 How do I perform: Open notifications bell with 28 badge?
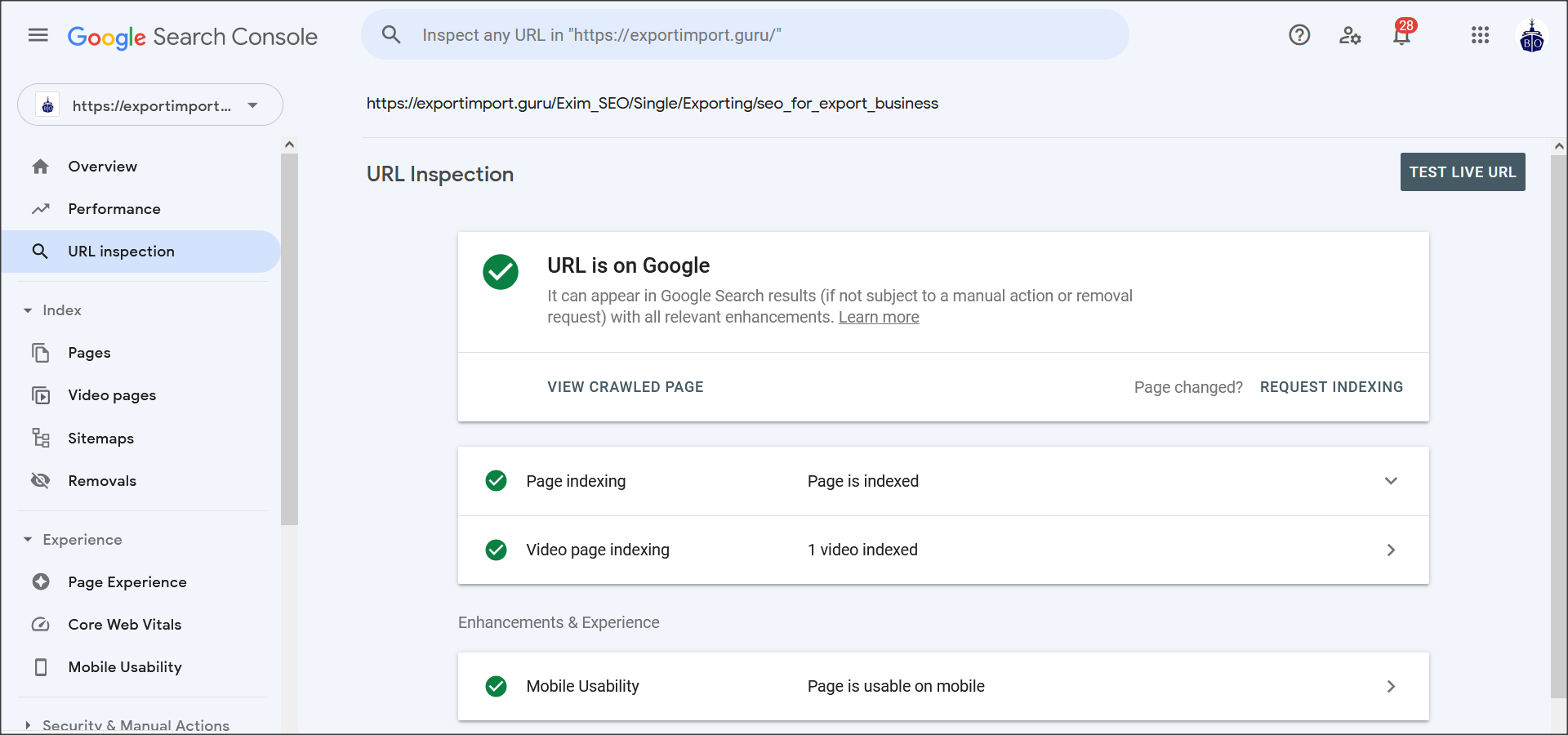click(1402, 33)
